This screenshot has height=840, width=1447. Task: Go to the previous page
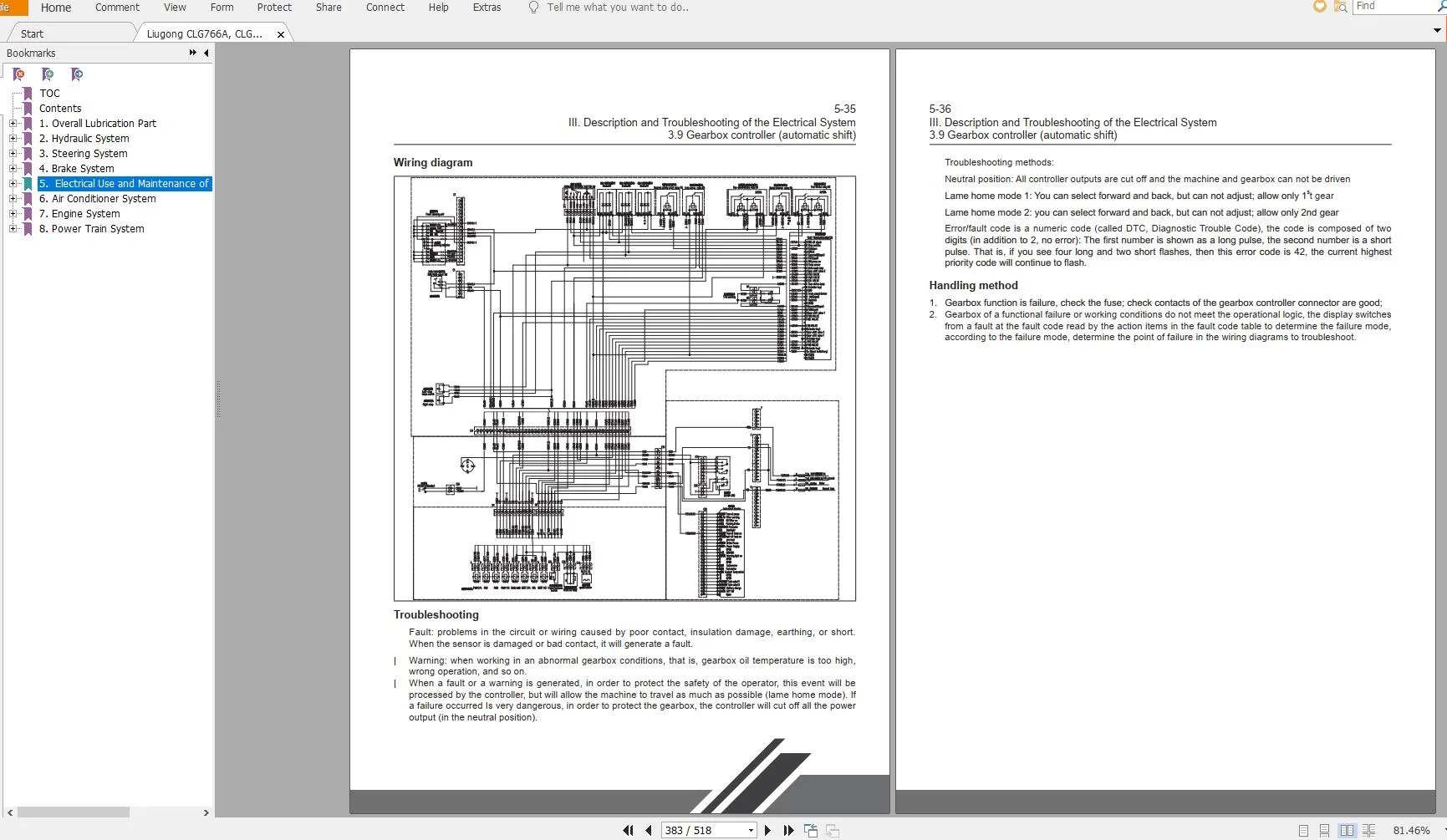pos(649,830)
